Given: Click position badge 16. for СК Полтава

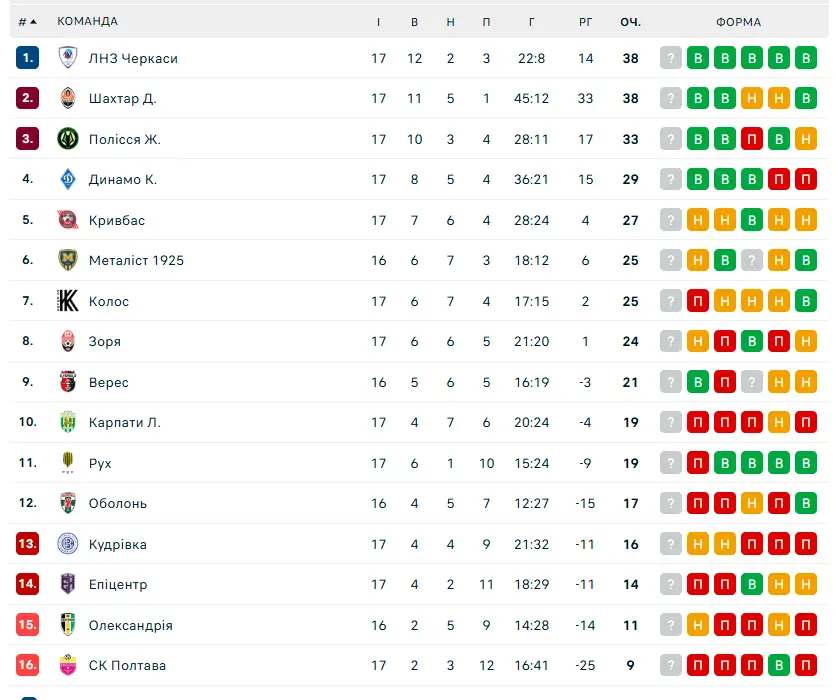Looking at the screenshot, I should [x=27, y=665].
